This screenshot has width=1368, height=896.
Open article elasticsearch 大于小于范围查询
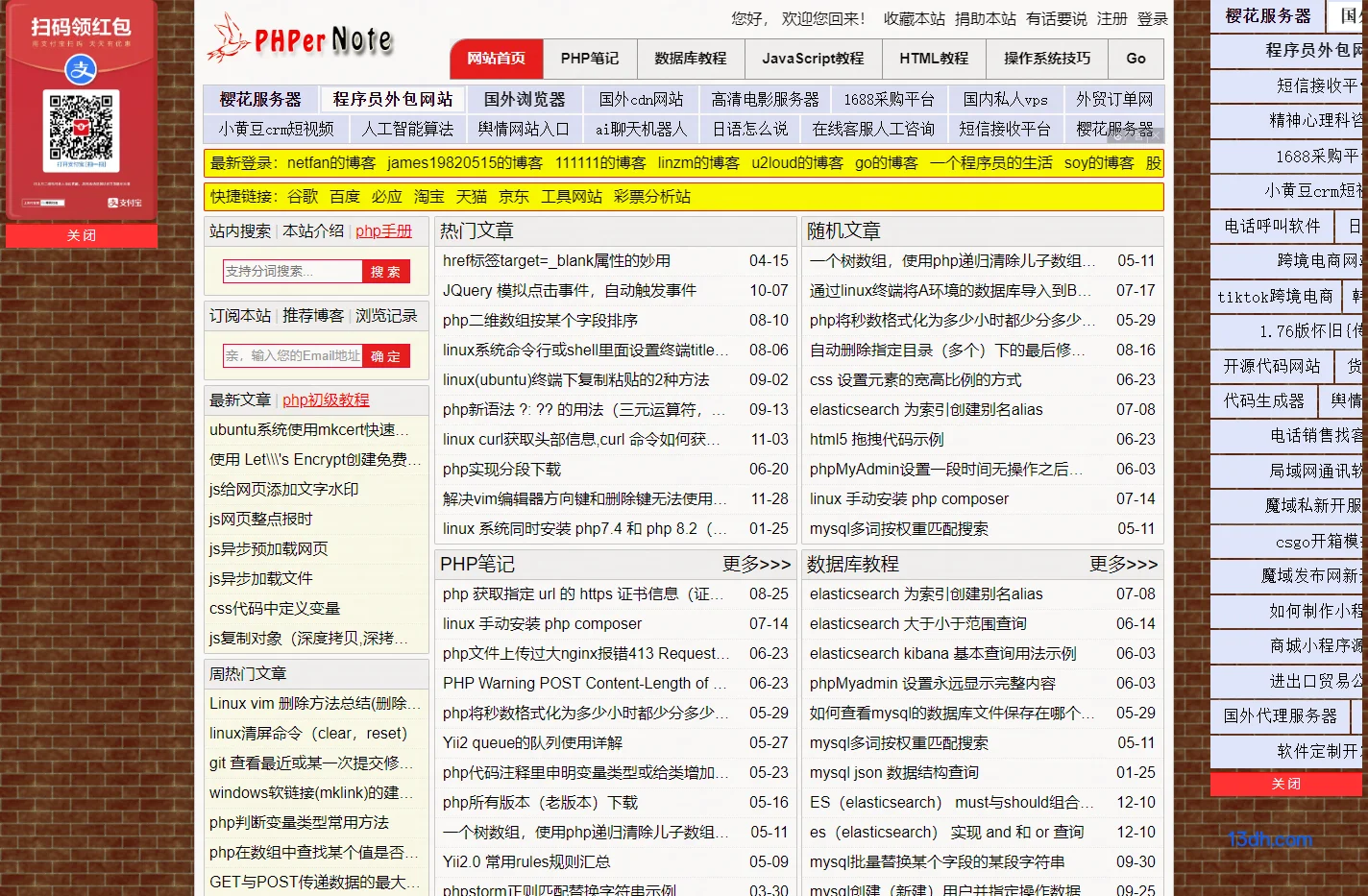tap(918, 624)
